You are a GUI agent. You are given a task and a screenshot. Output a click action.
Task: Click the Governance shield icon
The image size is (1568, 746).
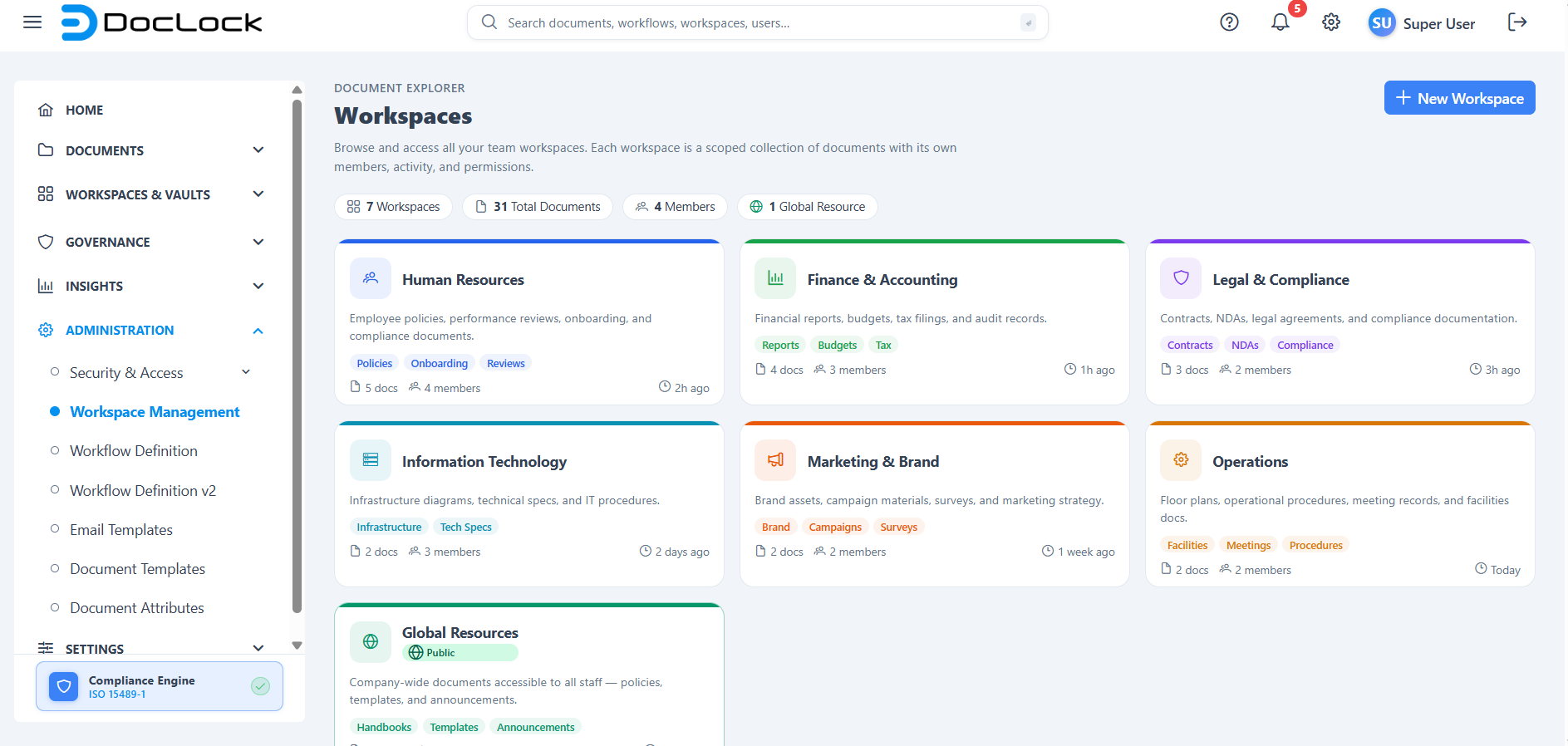pyautogui.click(x=46, y=242)
